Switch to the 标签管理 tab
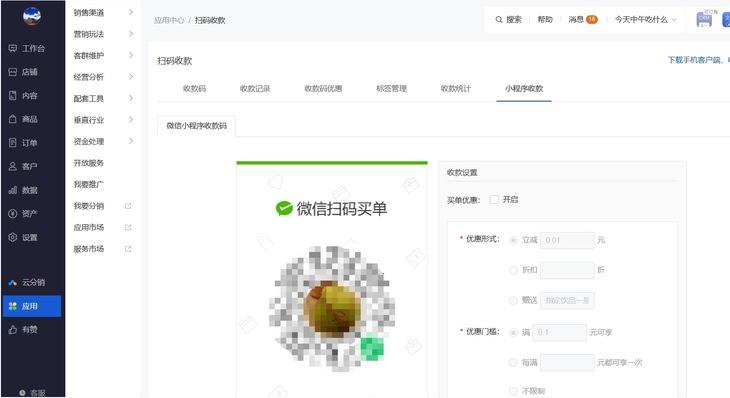This screenshot has width=730, height=398. pyautogui.click(x=392, y=88)
